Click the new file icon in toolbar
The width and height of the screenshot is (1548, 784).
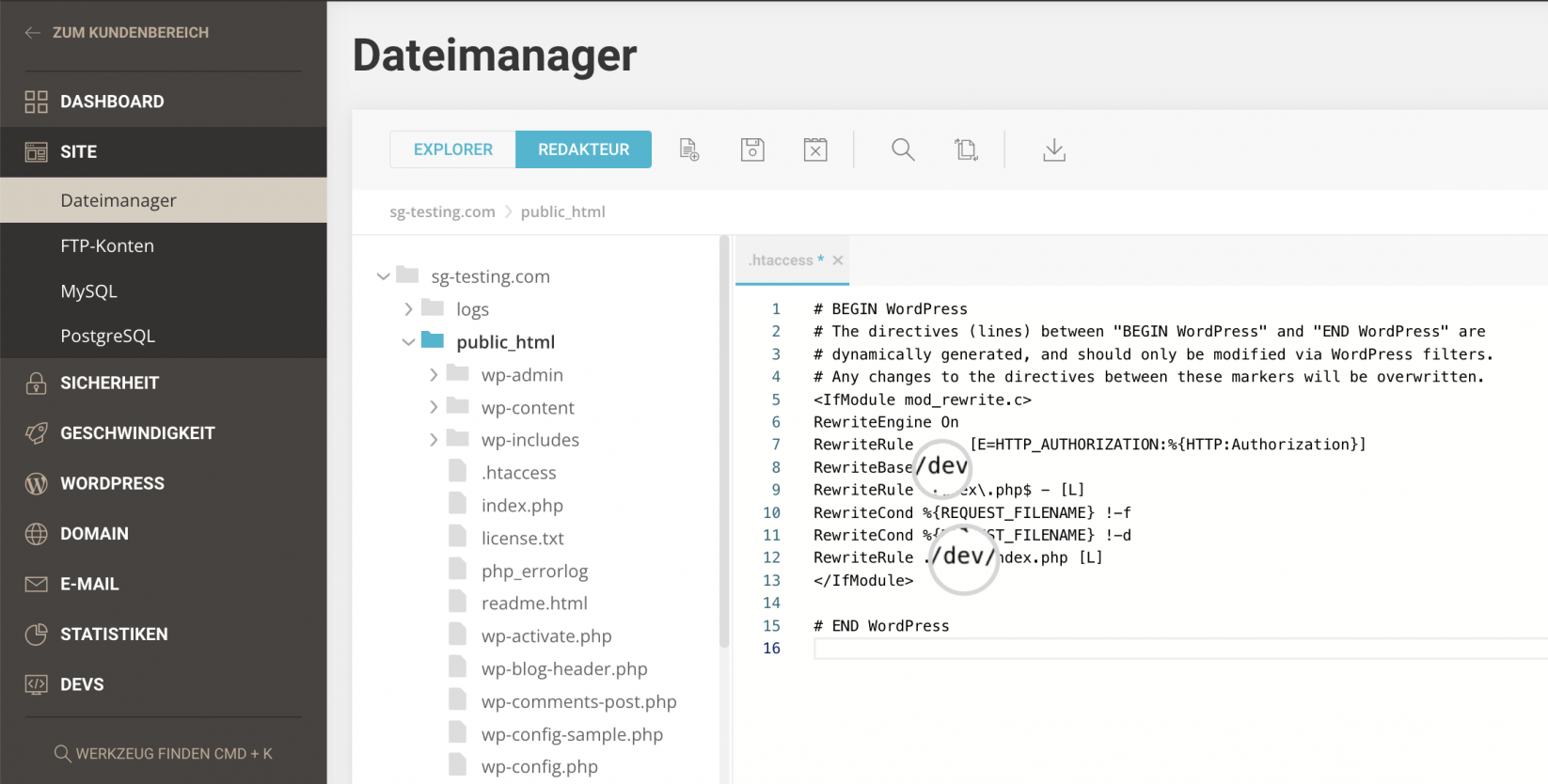688,149
